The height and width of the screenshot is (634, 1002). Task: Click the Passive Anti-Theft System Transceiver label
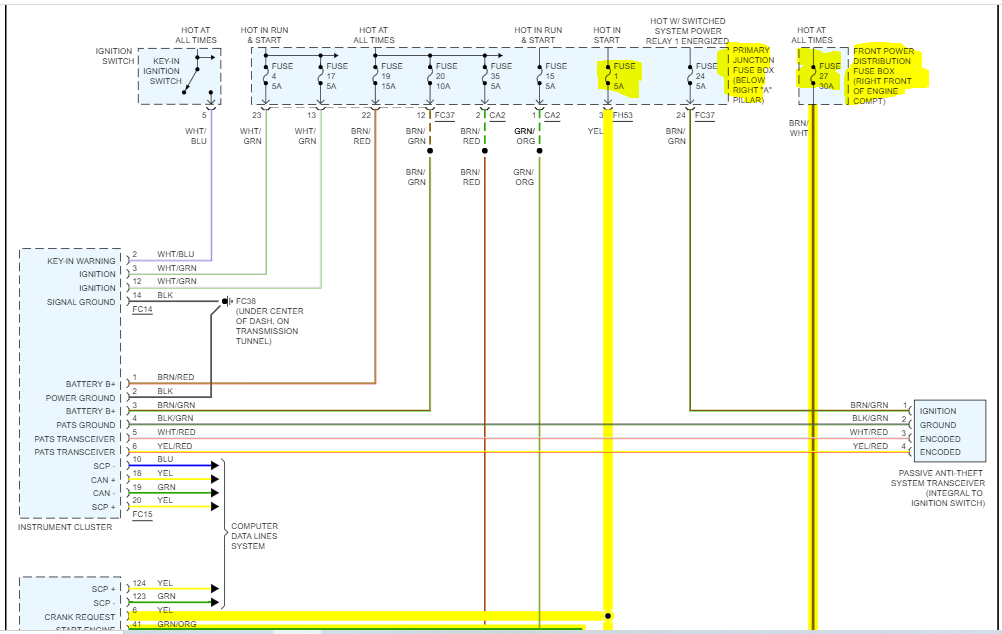938,488
